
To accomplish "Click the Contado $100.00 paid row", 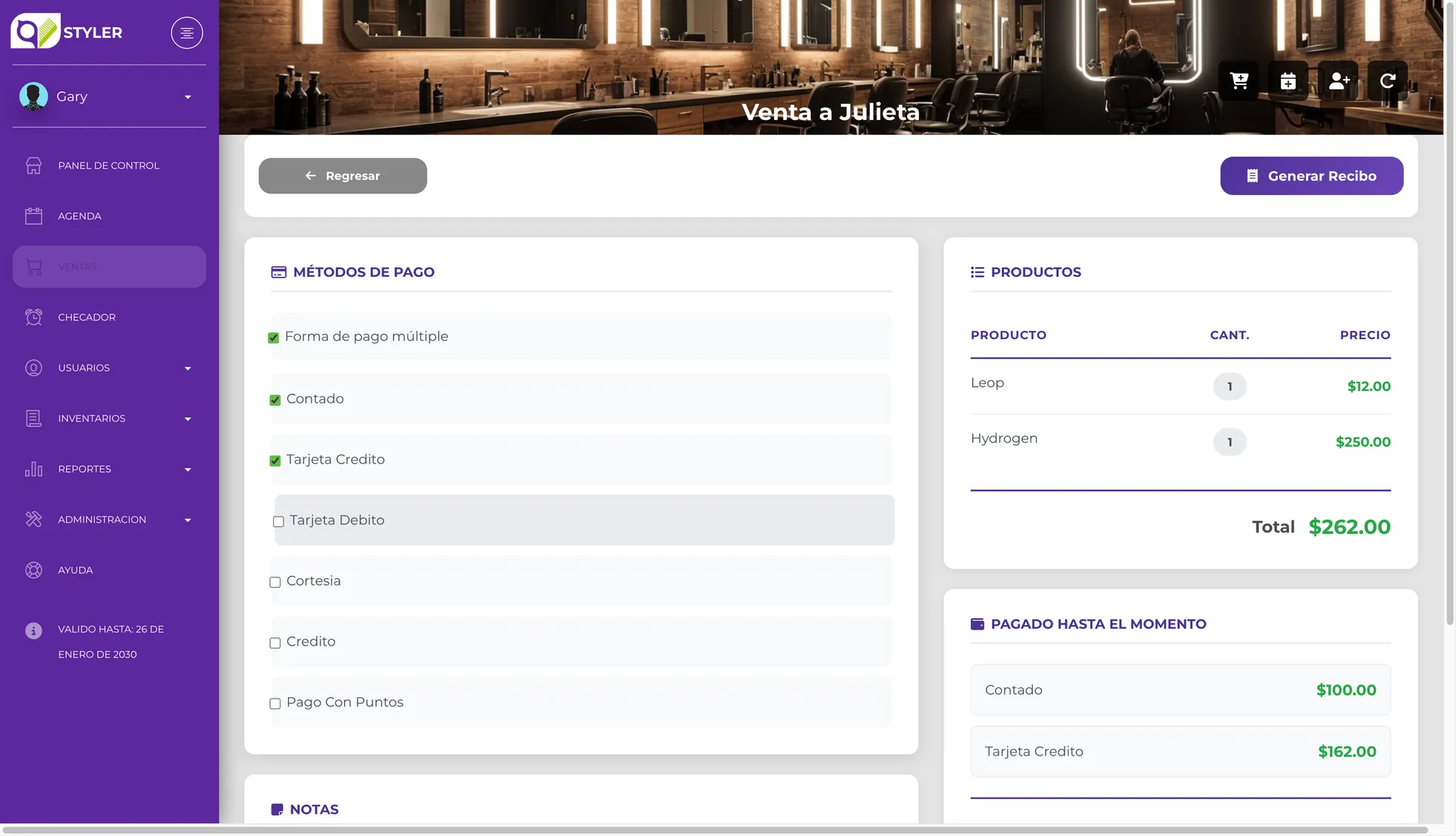I will (x=1180, y=690).
